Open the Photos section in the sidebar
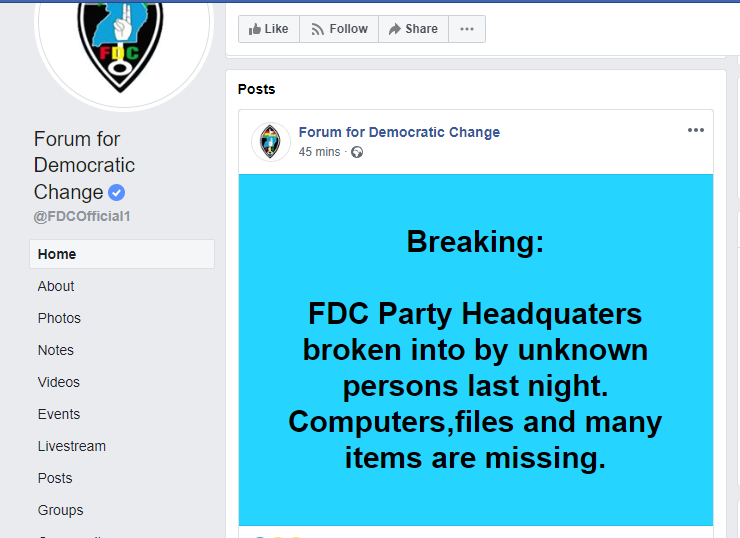The width and height of the screenshot is (740, 538). pyautogui.click(x=59, y=319)
